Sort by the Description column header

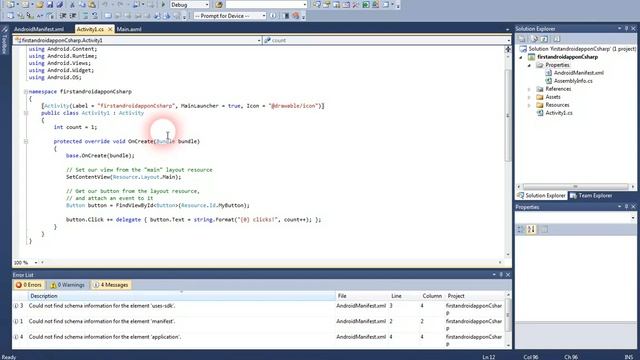coord(182,296)
